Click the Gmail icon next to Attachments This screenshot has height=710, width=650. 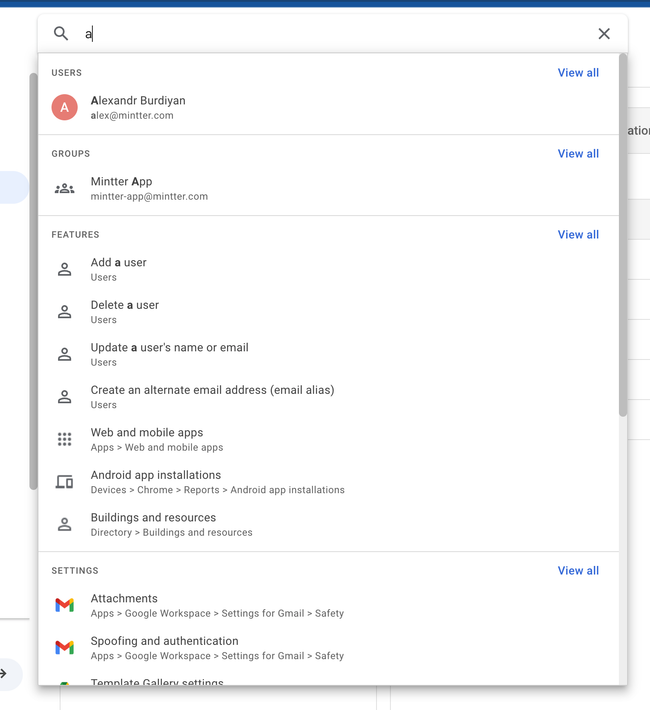coord(65,605)
